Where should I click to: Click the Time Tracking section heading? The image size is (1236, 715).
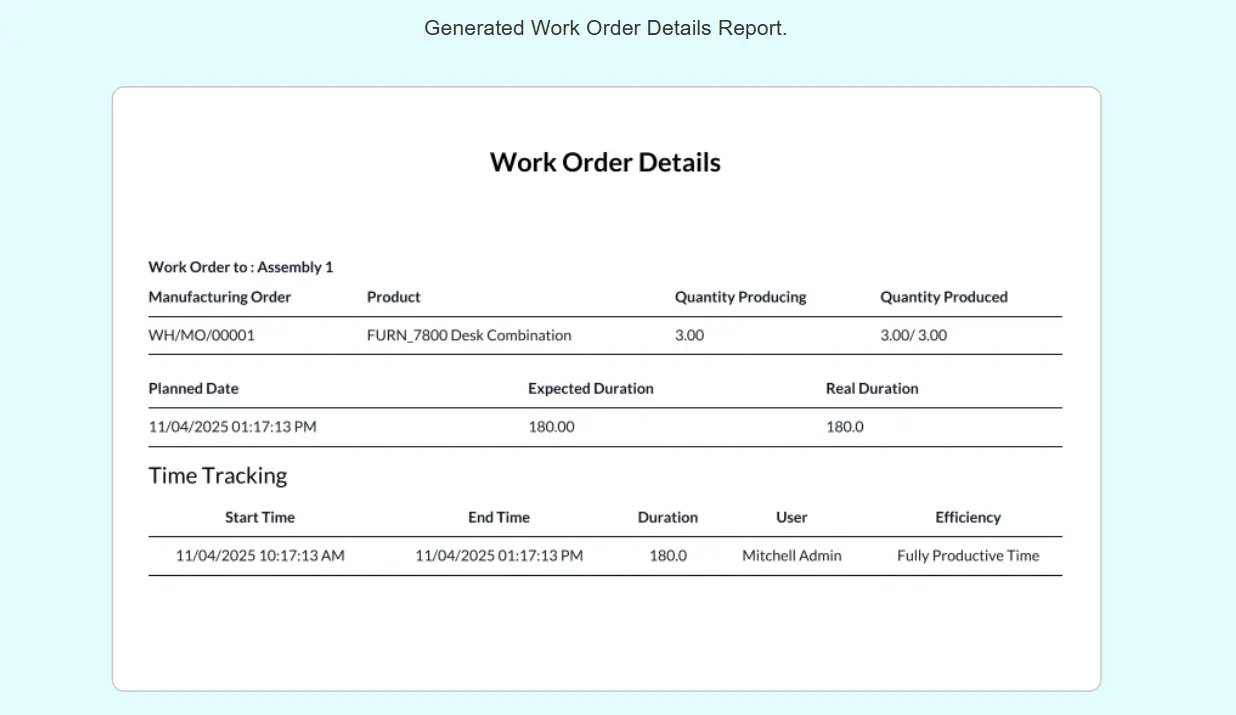point(218,475)
